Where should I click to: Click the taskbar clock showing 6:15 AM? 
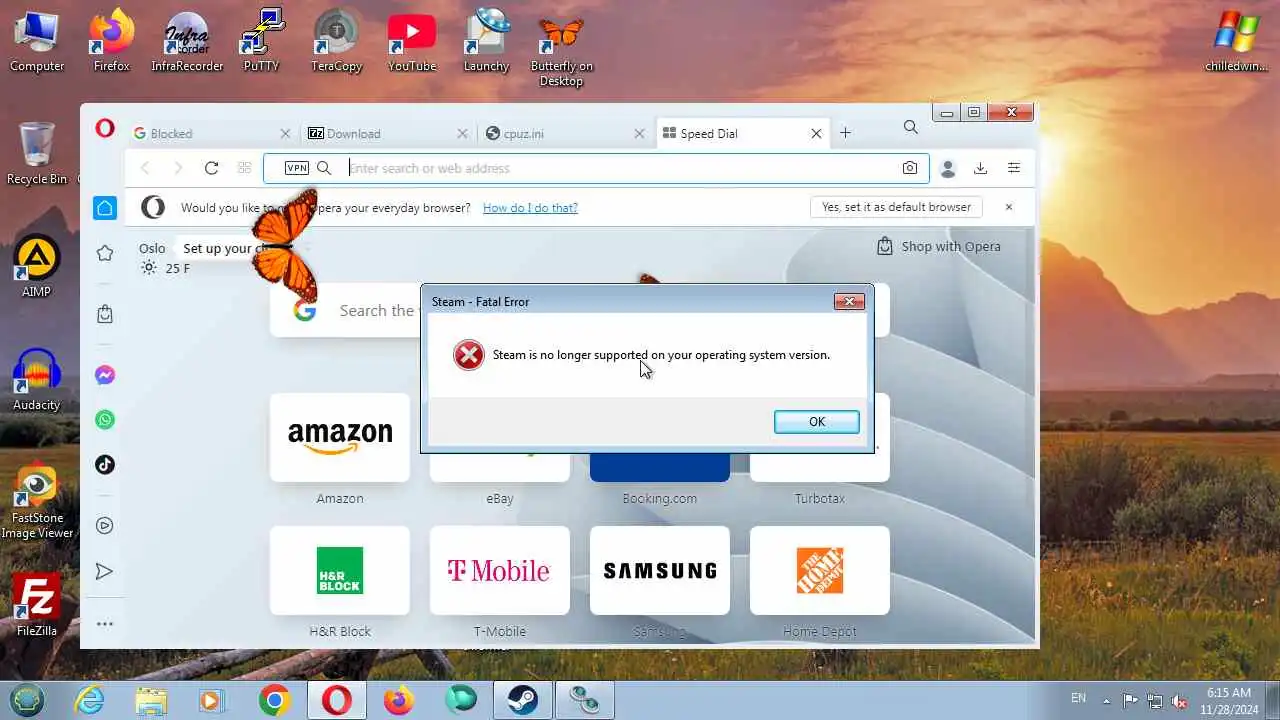point(1229,700)
